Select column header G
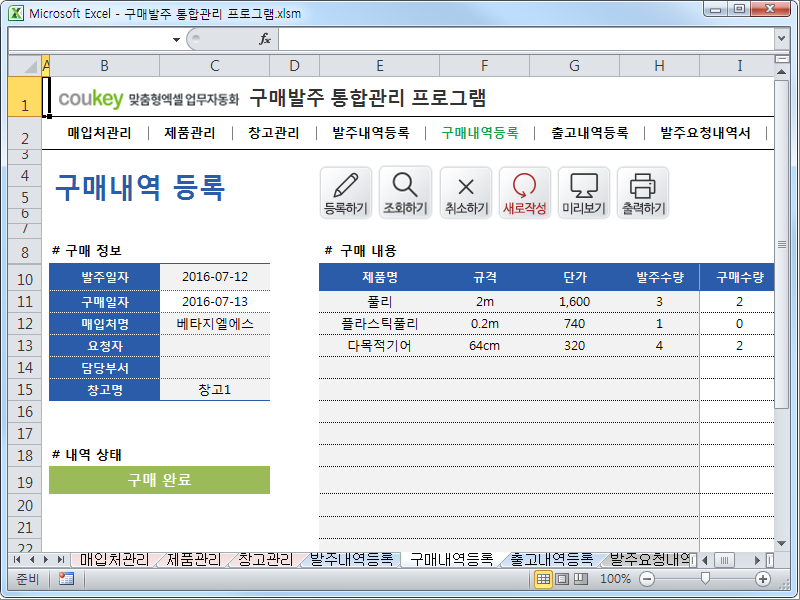 click(574, 66)
